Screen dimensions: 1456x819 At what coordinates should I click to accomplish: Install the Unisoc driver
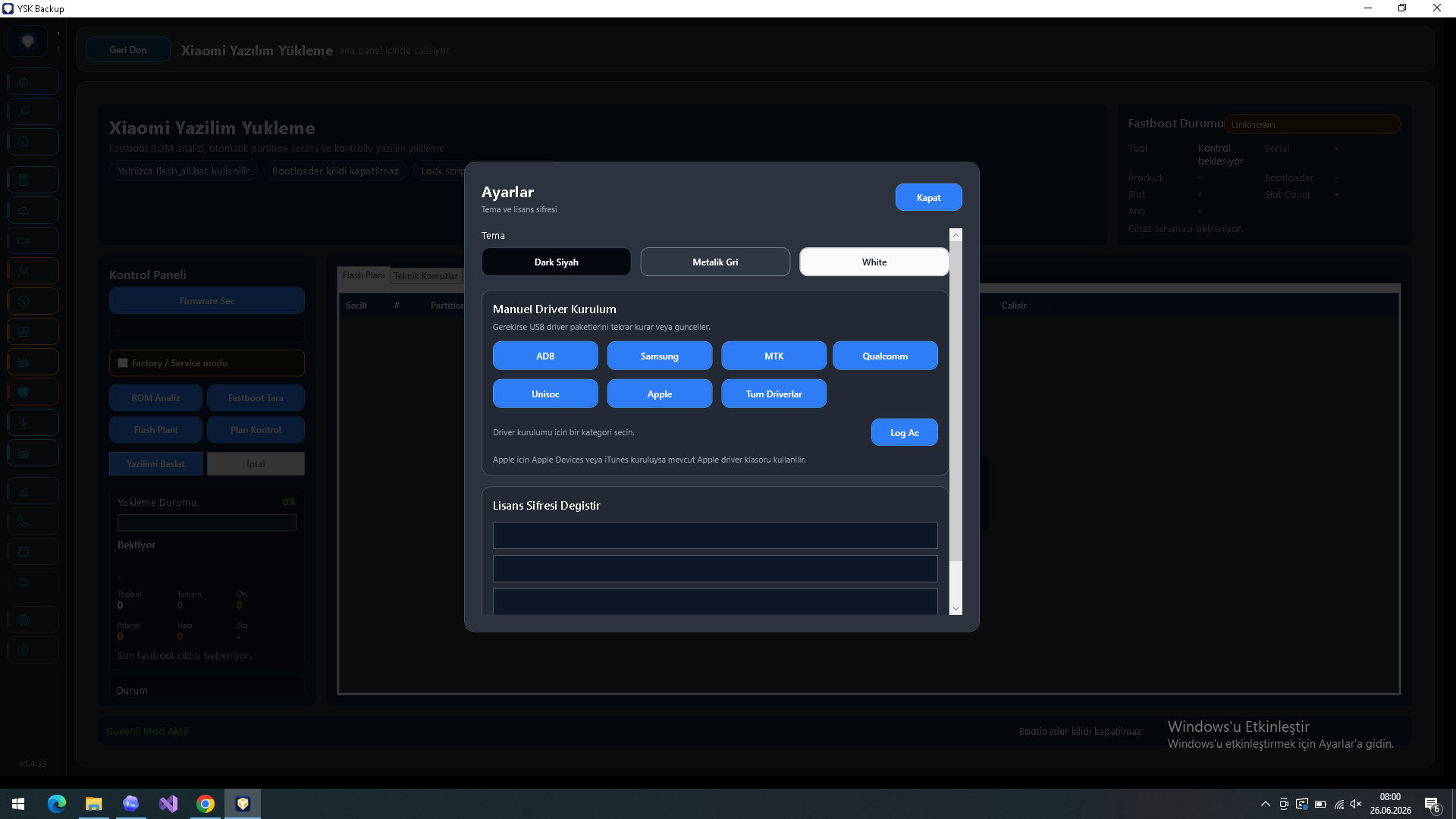pos(545,394)
